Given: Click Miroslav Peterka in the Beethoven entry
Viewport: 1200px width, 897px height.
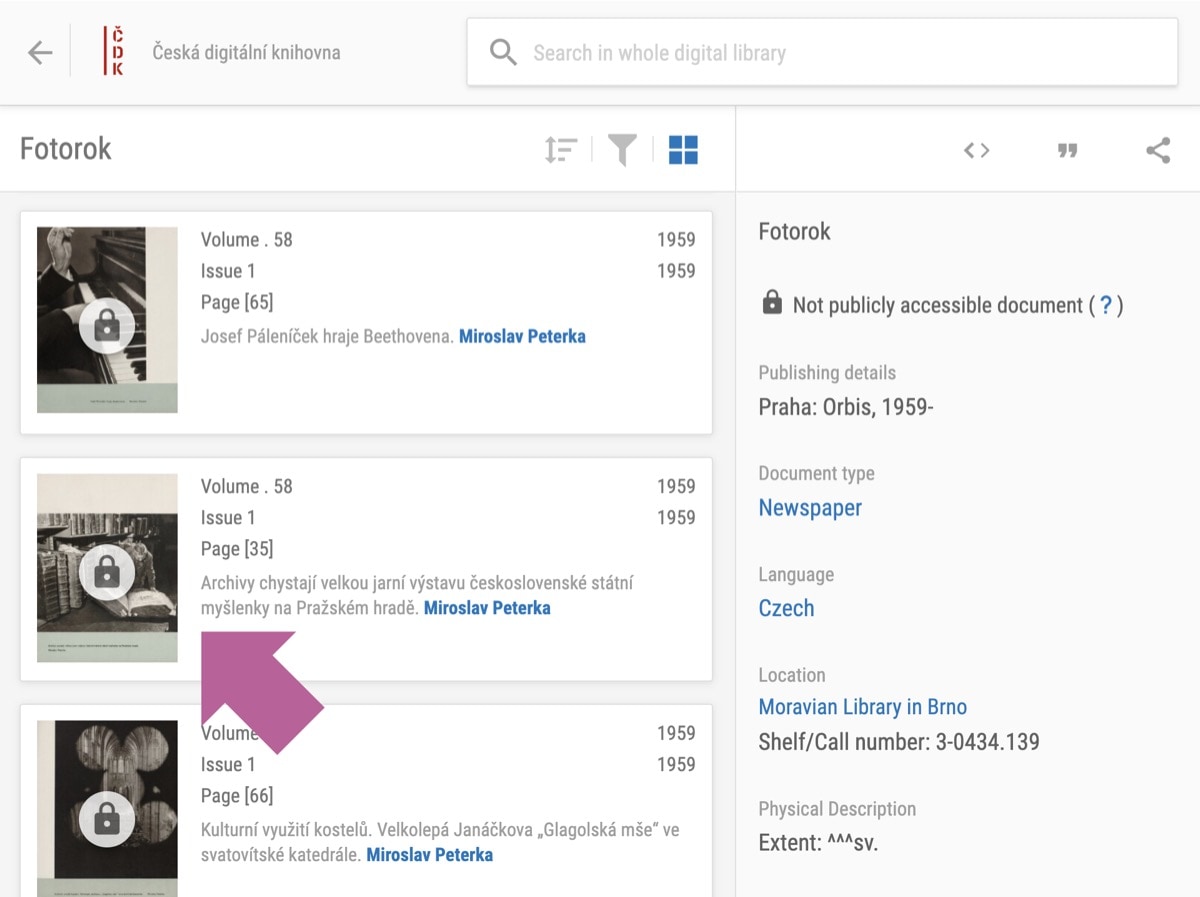Looking at the screenshot, I should 522,336.
